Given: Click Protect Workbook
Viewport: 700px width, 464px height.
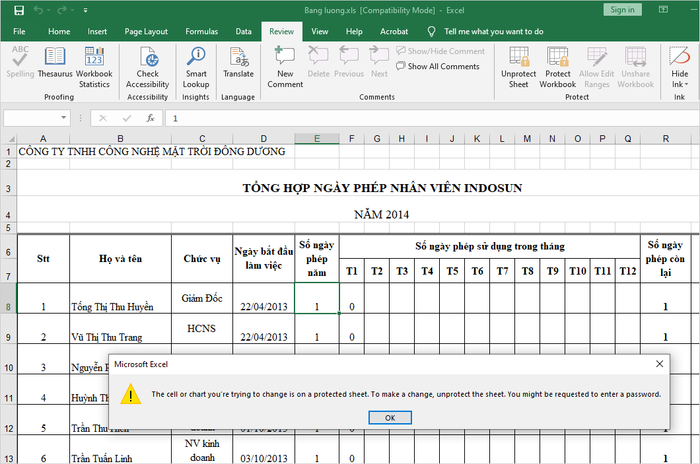Looking at the screenshot, I should [558, 67].
